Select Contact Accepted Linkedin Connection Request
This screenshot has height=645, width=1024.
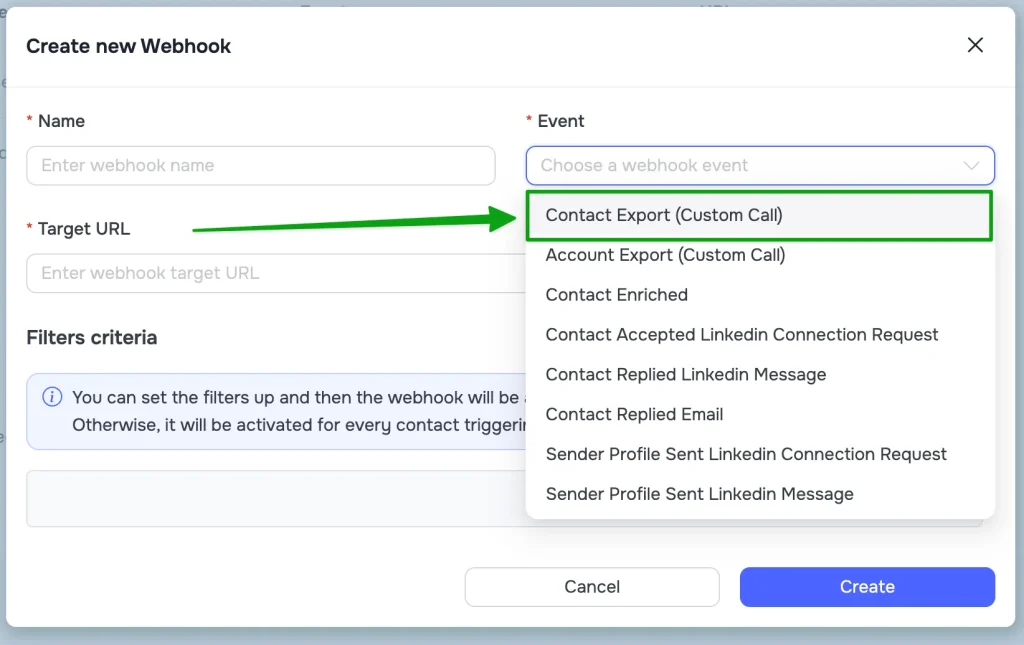coord(742,335)
